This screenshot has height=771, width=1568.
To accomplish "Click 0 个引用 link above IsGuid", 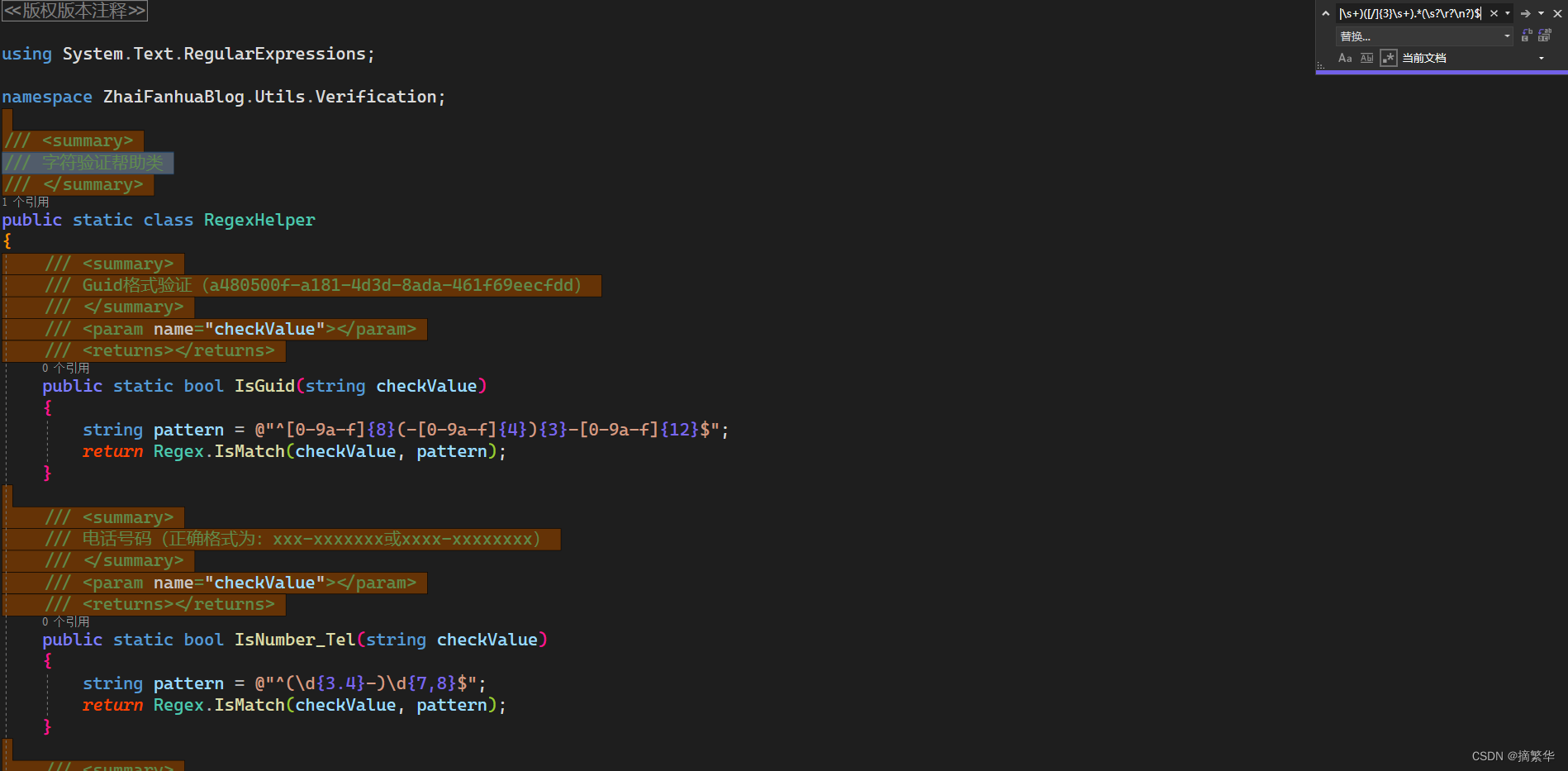I will (x=66, y=368).
